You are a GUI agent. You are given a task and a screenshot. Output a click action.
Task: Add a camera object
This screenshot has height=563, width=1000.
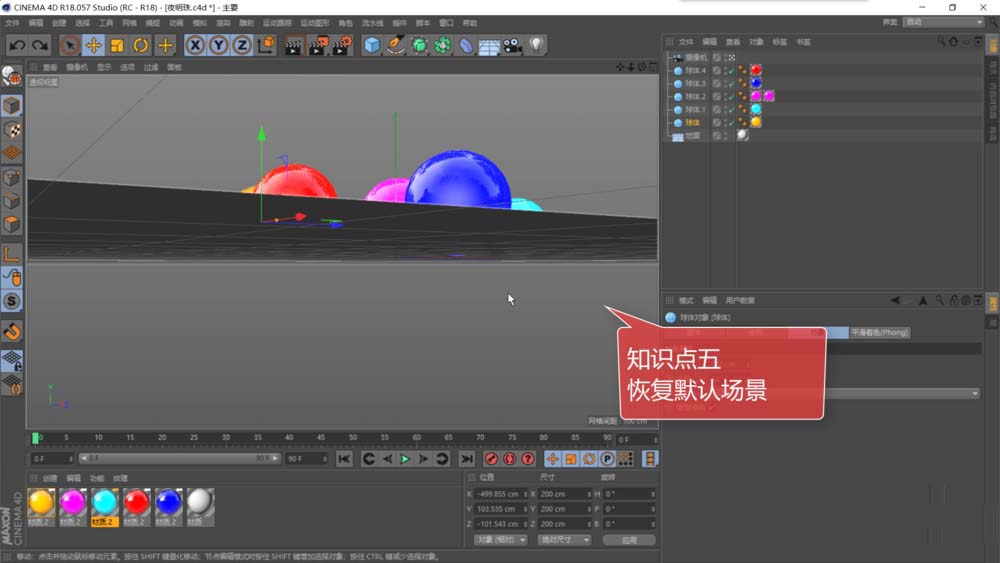513,45
